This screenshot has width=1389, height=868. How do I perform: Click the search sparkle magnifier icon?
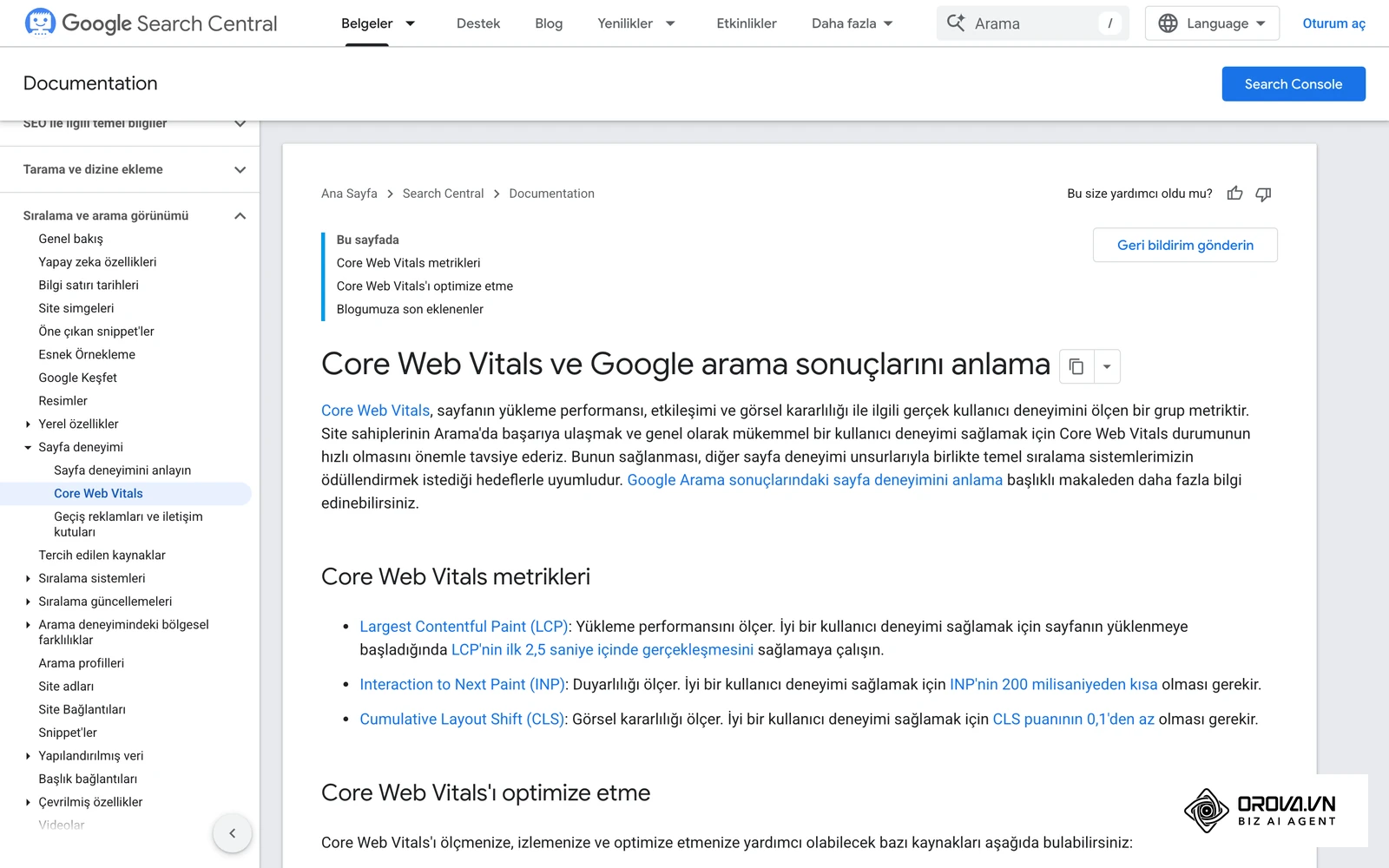click(x=956, y=23)
